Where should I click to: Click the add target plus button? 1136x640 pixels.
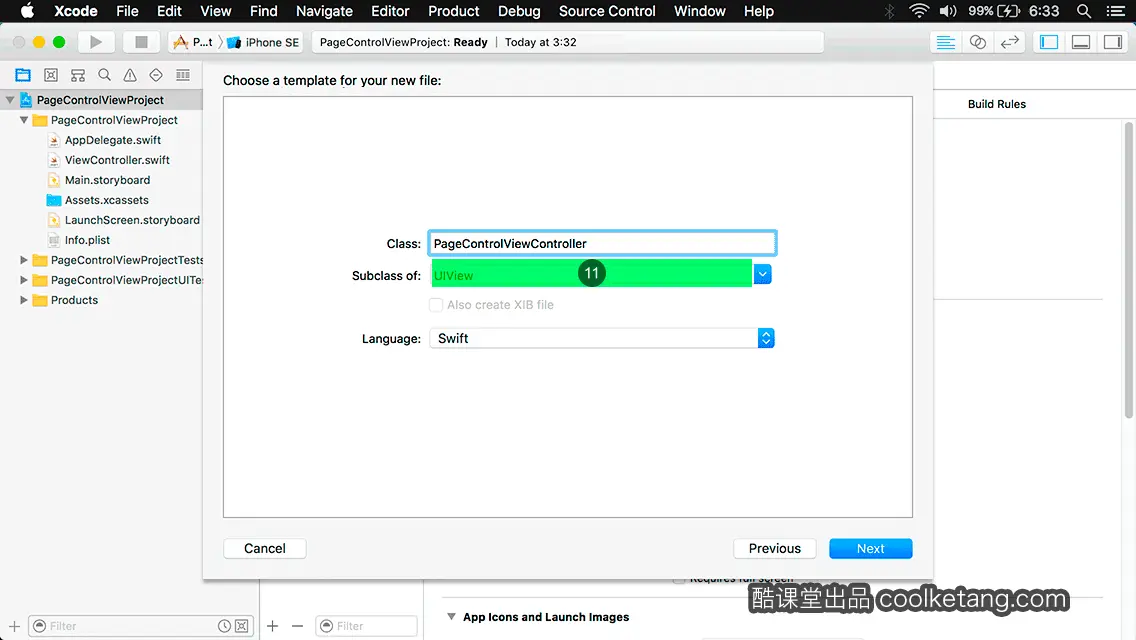coord(272,626)
